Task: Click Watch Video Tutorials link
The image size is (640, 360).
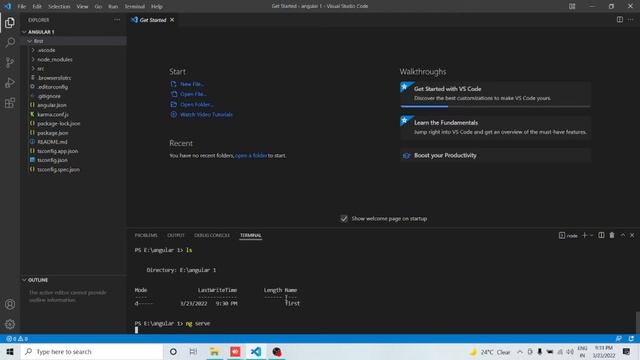Action: [x=207, y=115]
